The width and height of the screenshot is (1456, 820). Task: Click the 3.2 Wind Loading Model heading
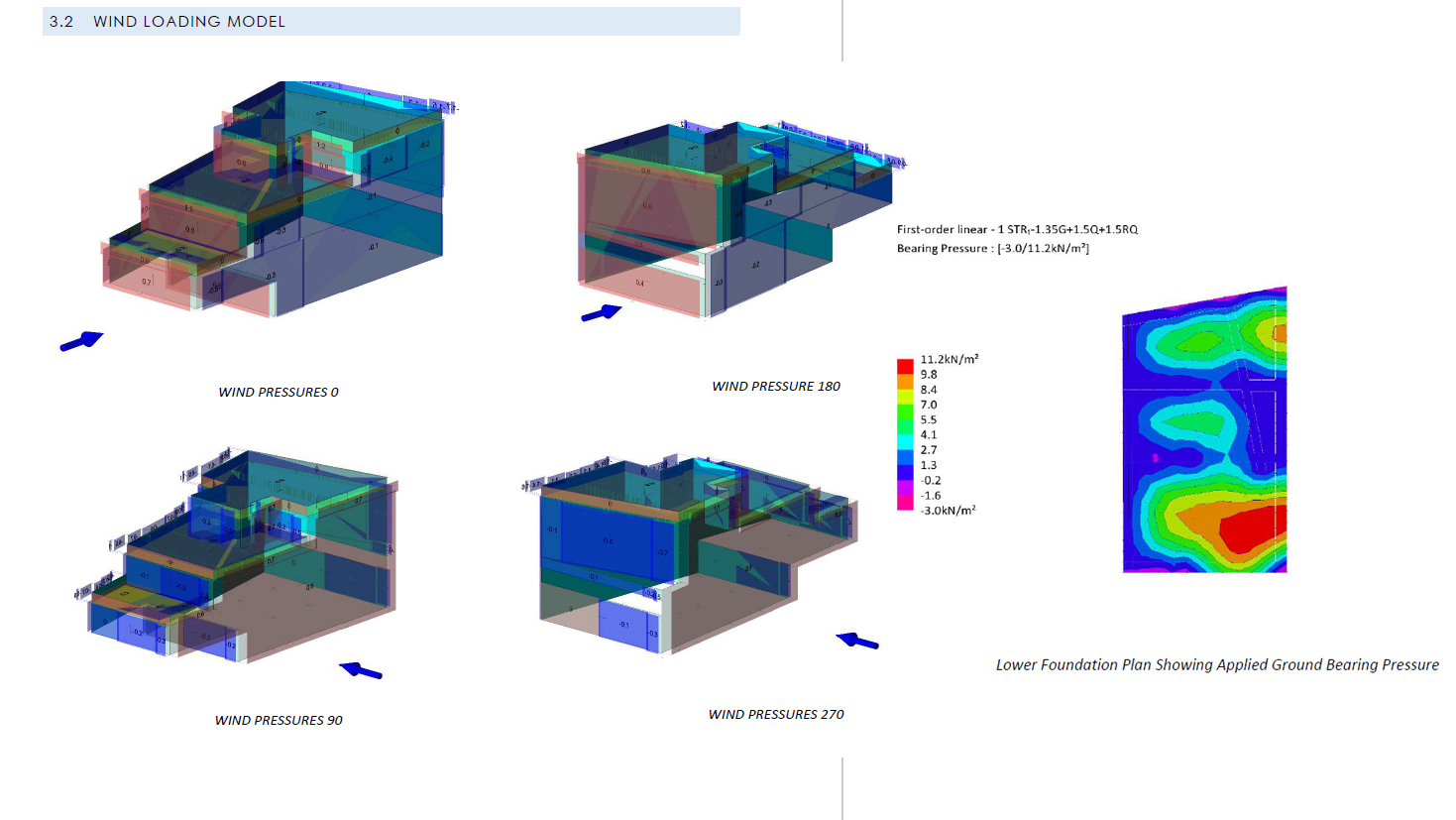click(x=168, y=22)
